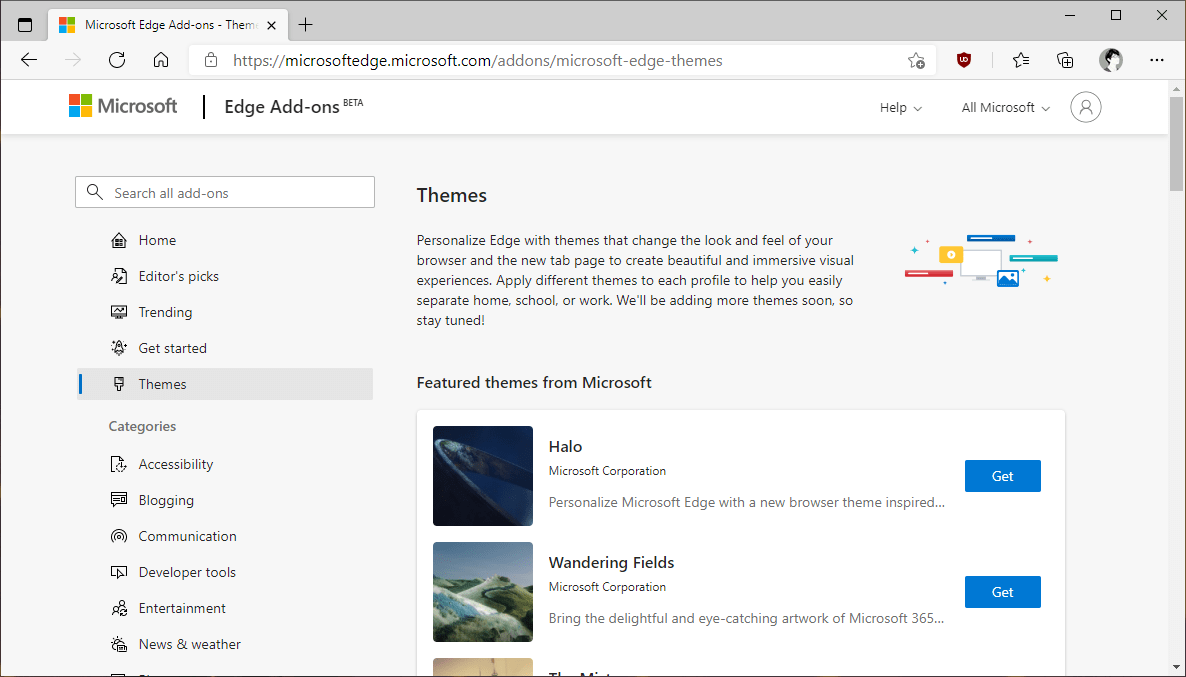Expand the All Microsoft menu
Image resolution: width=1186 pixels, height=677 pixels.
(1004, 107)
